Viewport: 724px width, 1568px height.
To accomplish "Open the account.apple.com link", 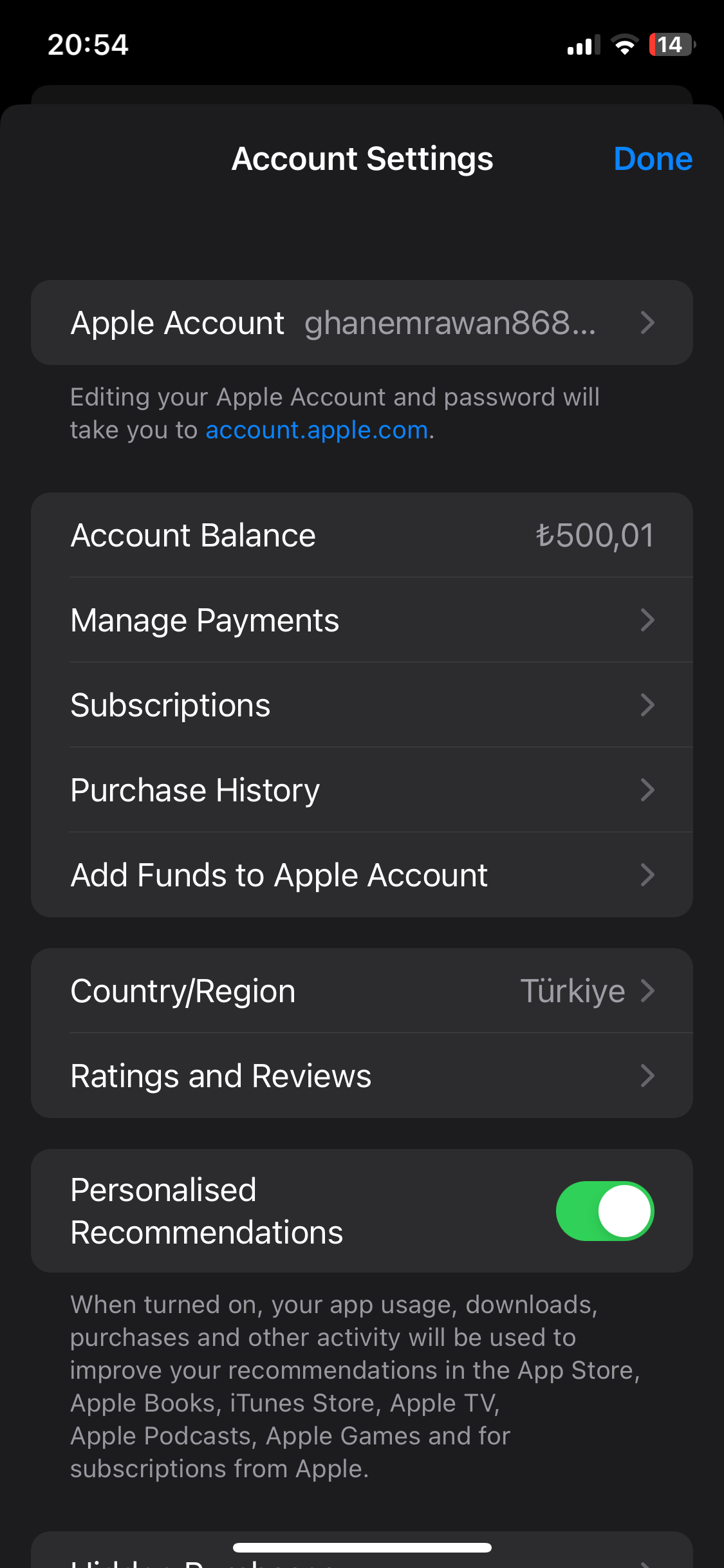I will pos(317,430).
